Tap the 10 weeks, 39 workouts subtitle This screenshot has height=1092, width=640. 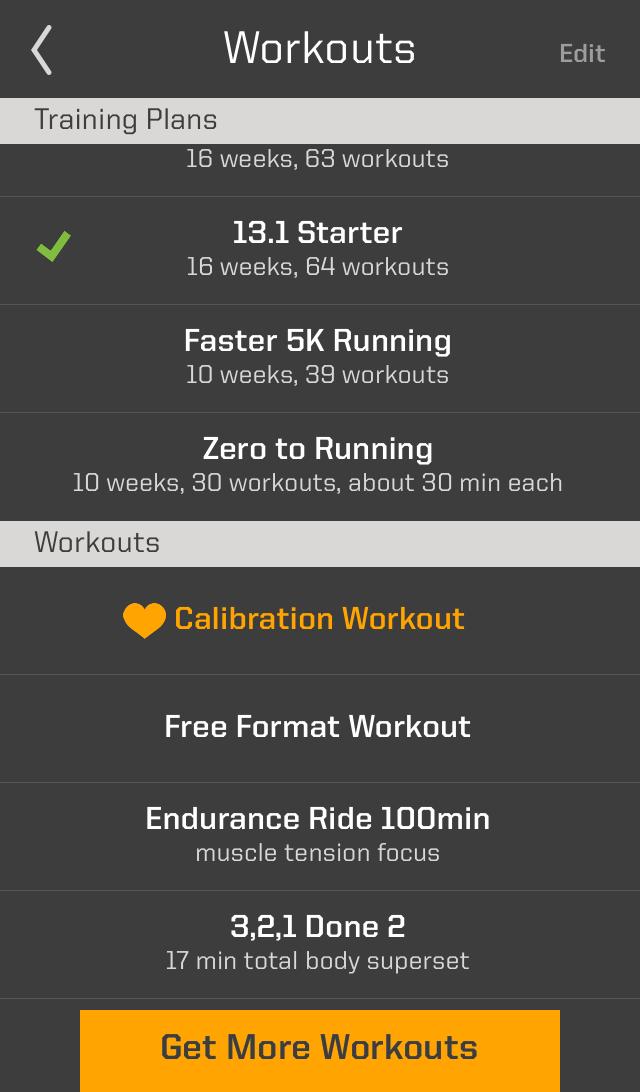[318, 377]
